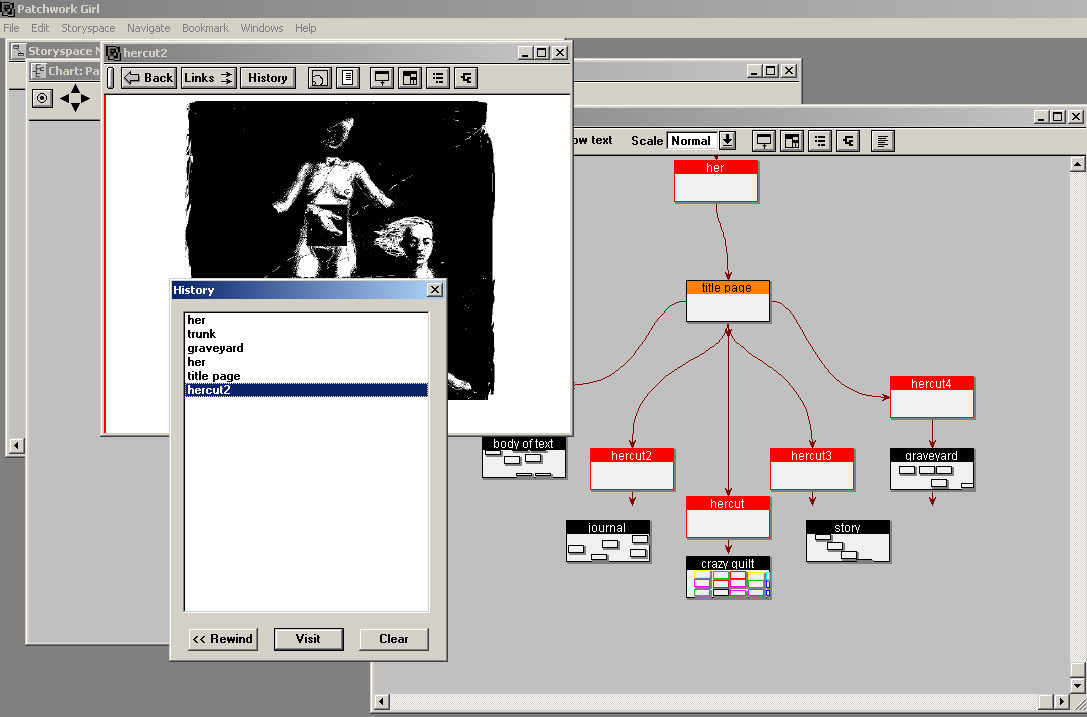Open the Edit menu

(x=40, y=28)
